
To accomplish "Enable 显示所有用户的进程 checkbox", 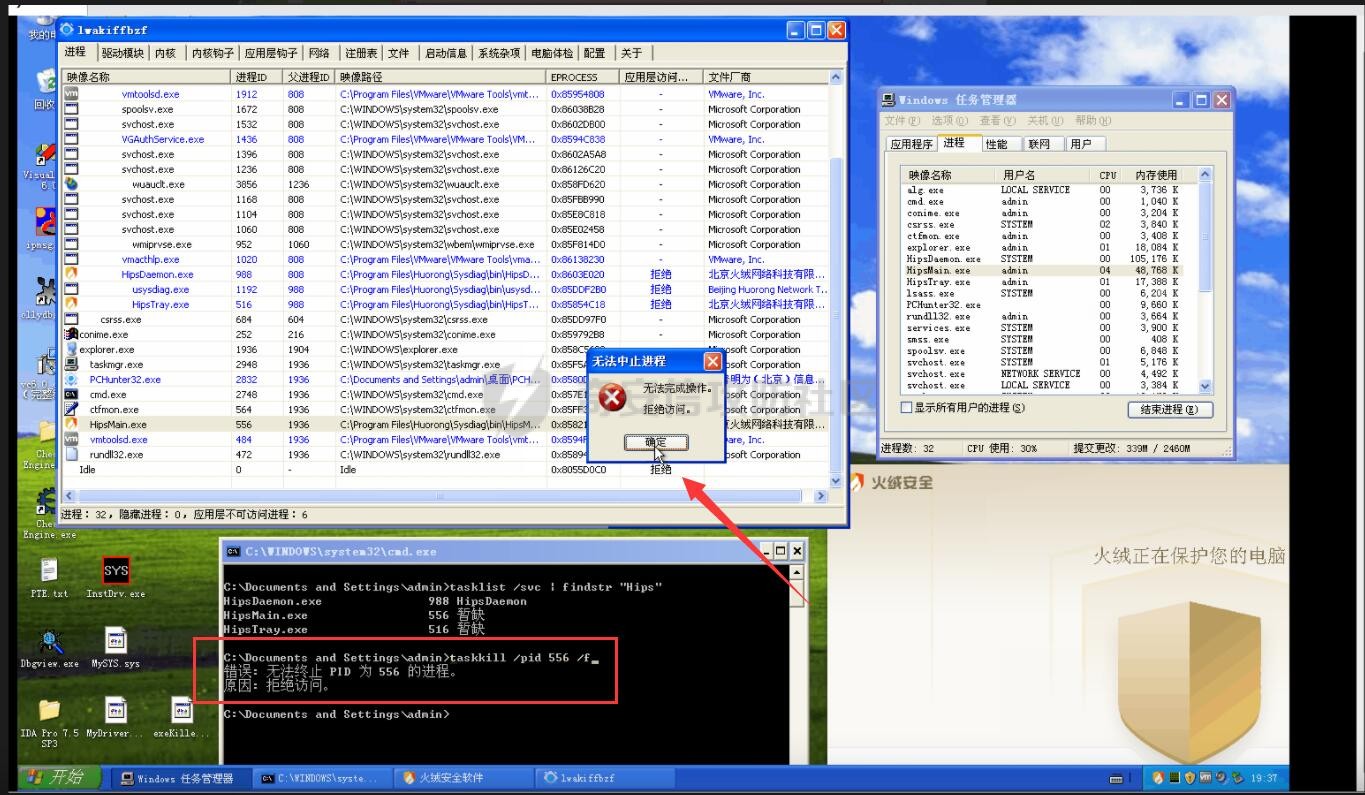I will [906, 408].
